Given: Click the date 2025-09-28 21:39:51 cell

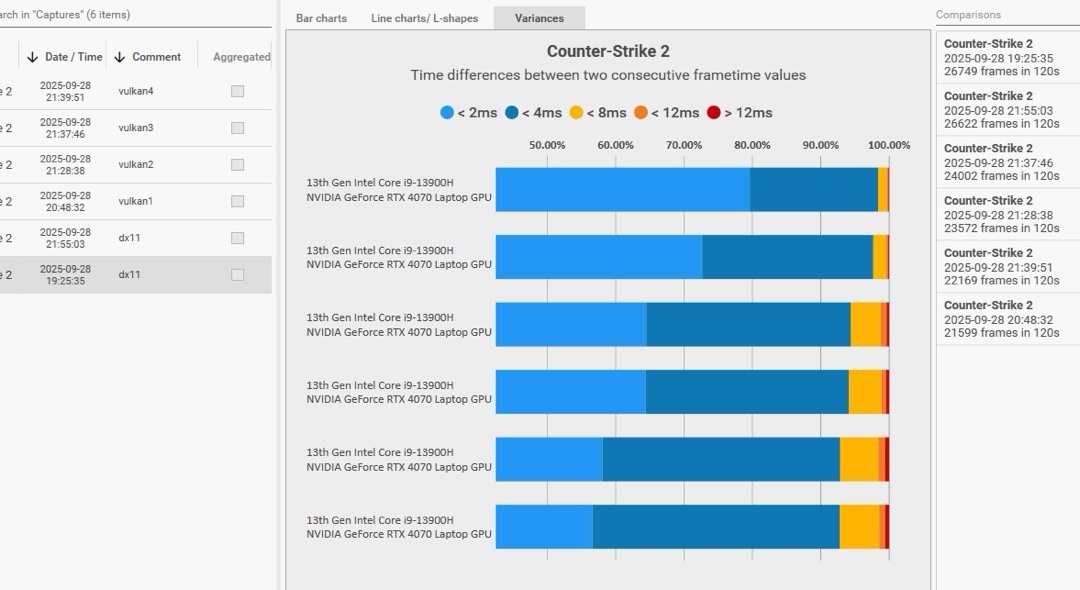Looking at the screenshot, I should pyautogui.click(x=65, y=91).
